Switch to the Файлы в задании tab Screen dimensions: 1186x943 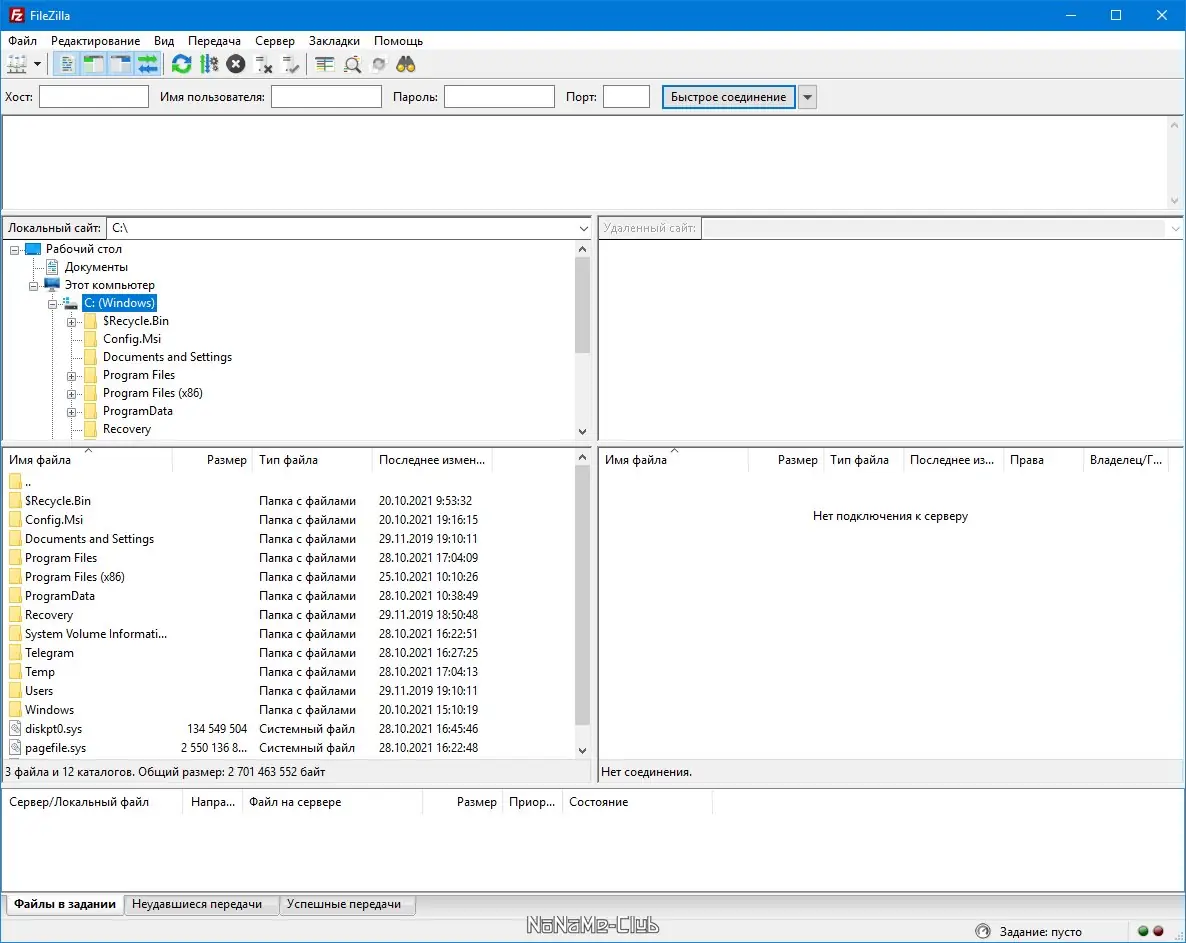(x=65, y=904)
